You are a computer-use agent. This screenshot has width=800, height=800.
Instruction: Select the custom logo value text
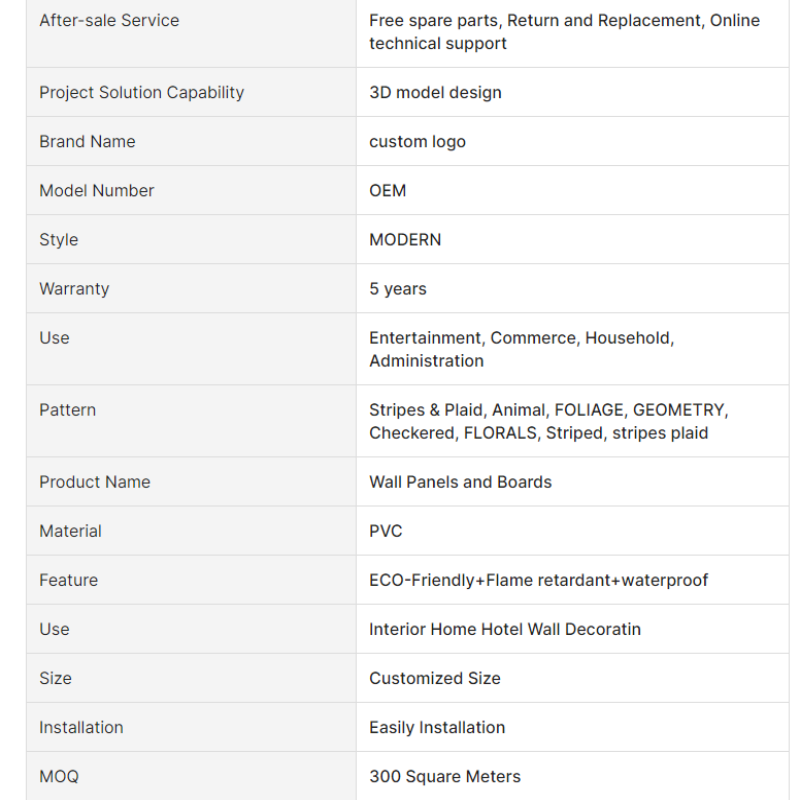tap(417, 141)
